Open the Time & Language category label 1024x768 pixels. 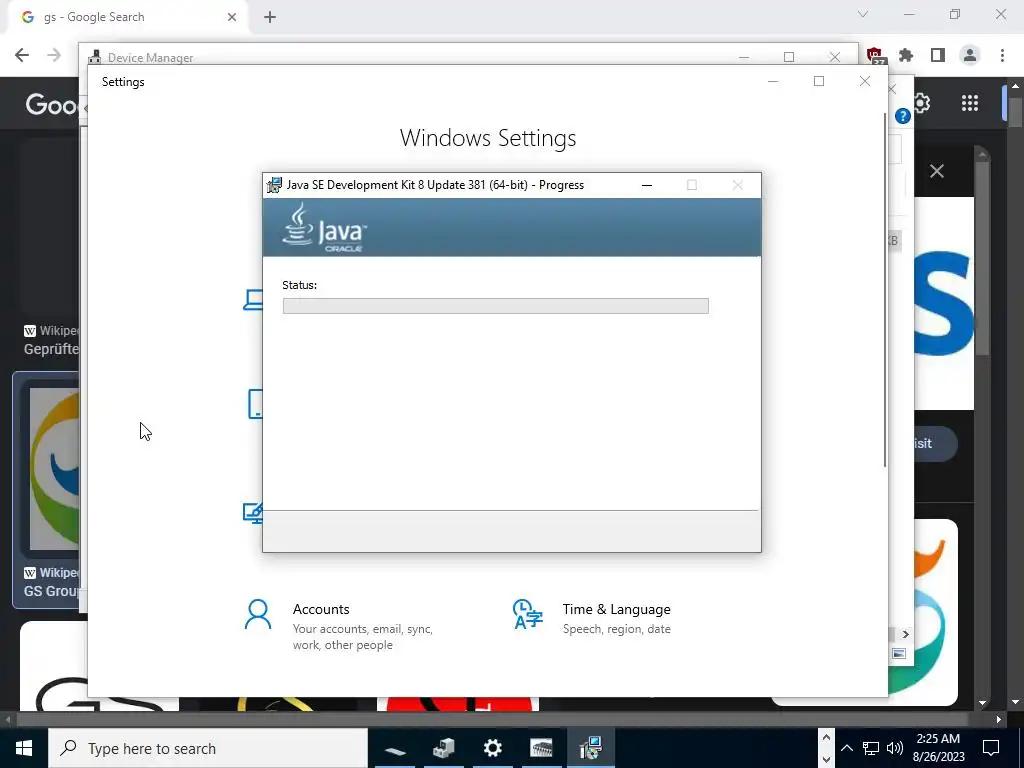(x=616, y=609)
